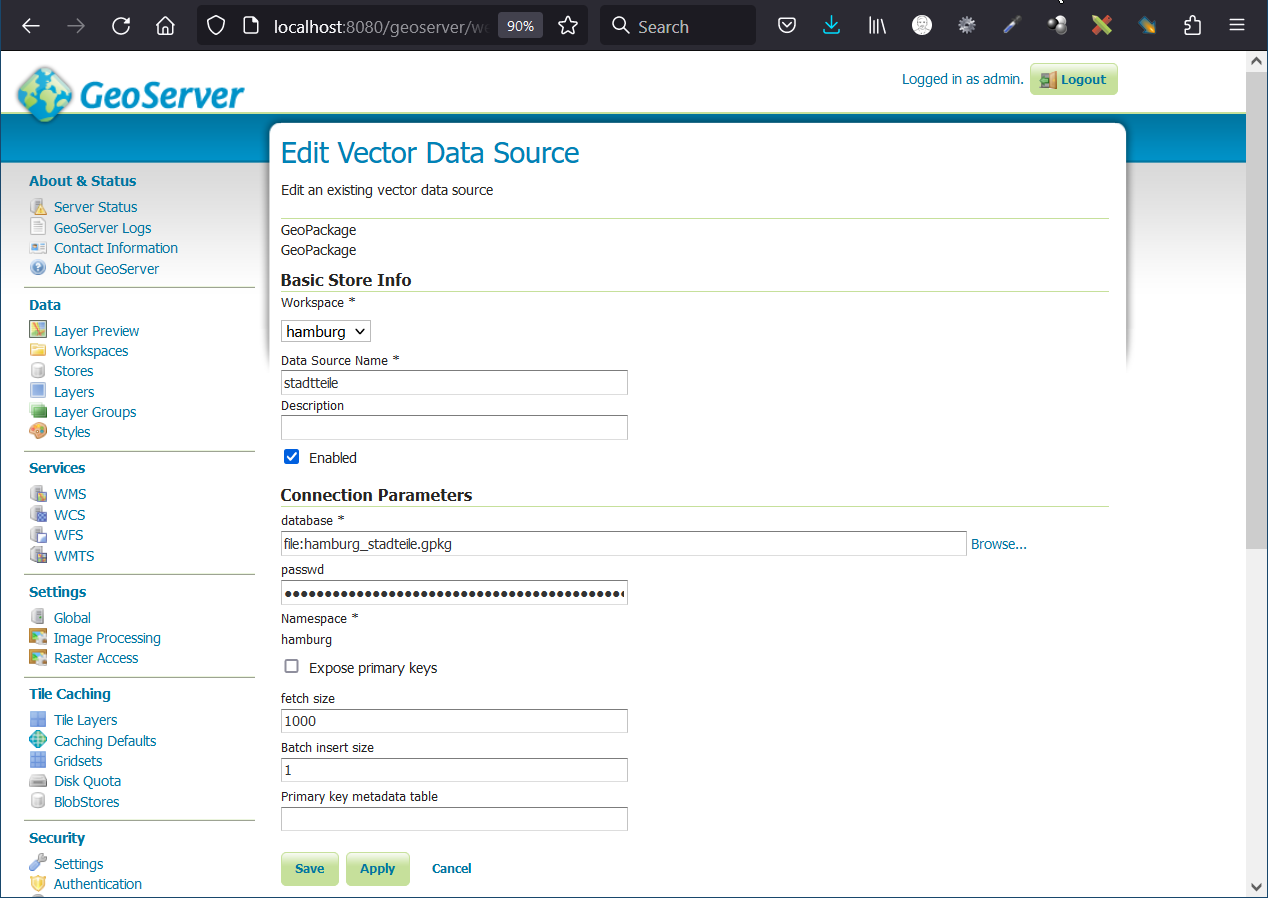Click the browser Search box
The image size is (1268, 898).
(x=678, y=26)
